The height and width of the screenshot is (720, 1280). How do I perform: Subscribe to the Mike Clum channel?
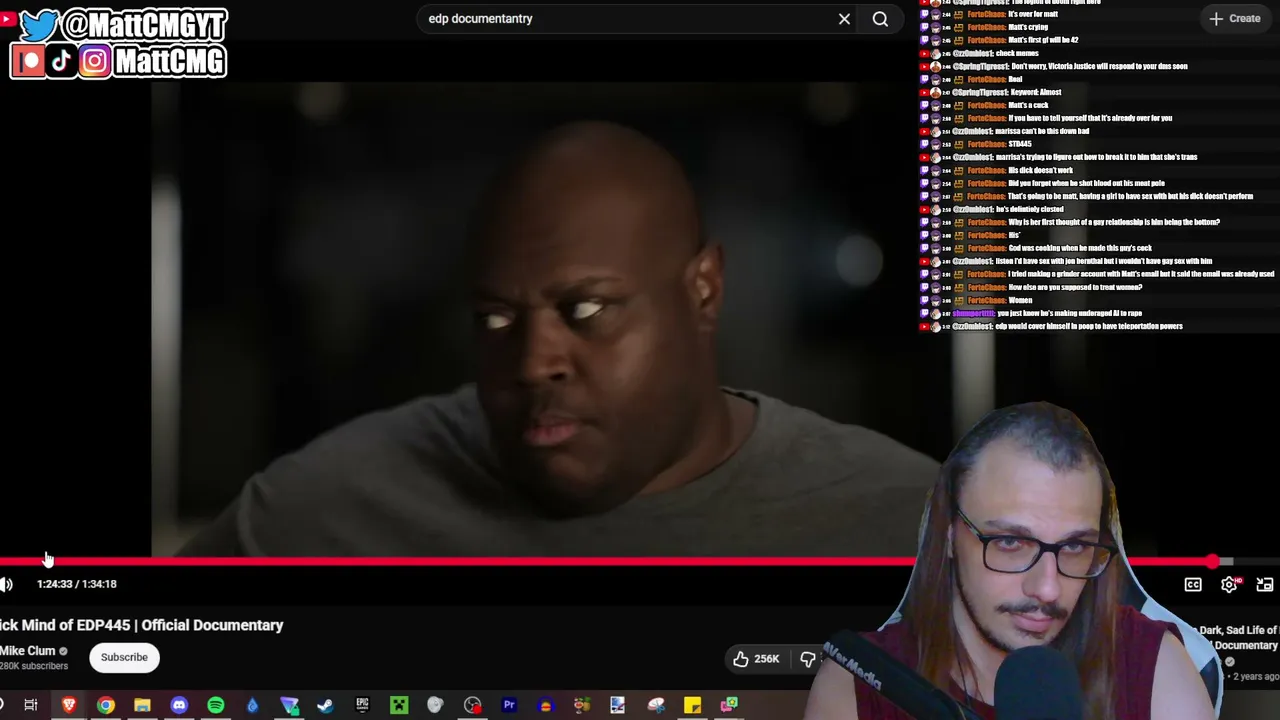(x=124, y=657)
